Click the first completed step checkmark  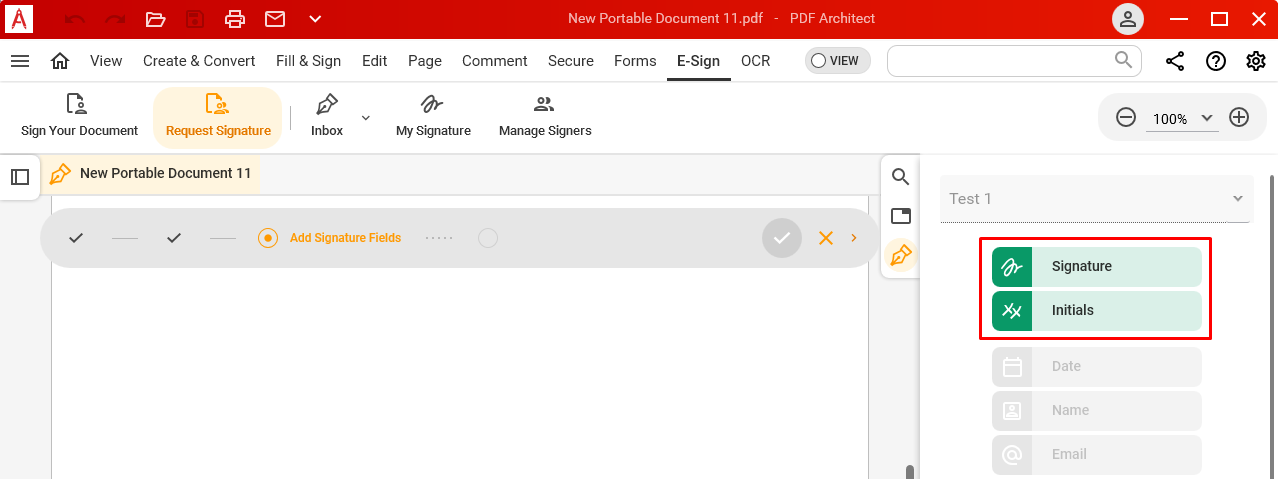click(x=76, y=238)
